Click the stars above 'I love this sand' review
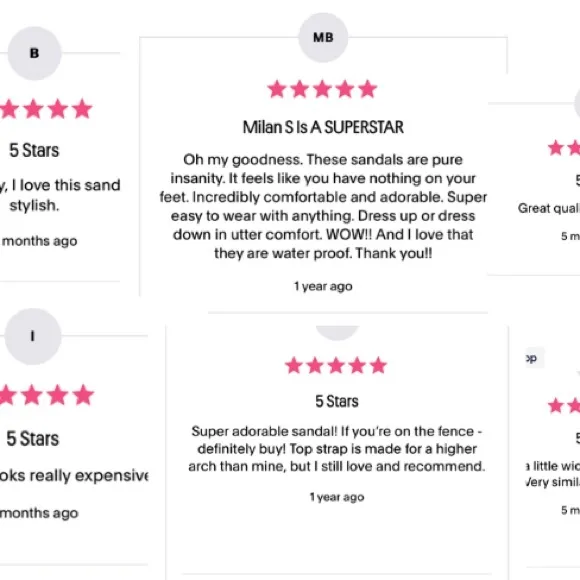Screen dimensions: 580x580 click(45, 109)
